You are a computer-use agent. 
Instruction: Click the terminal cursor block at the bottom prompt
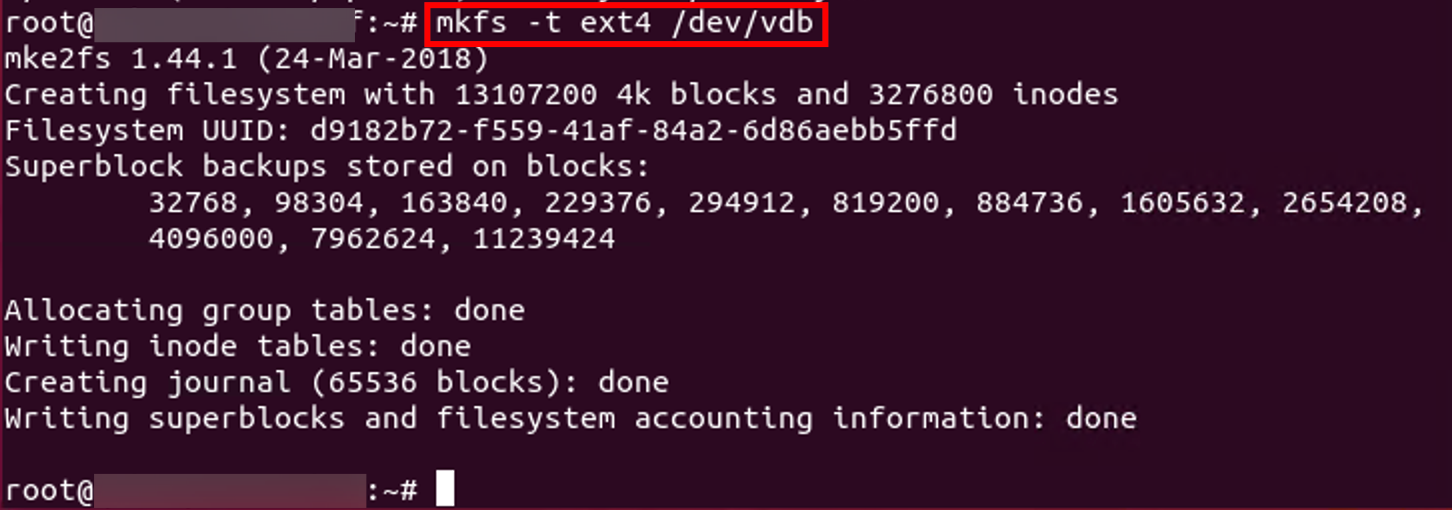coord(445,490)
